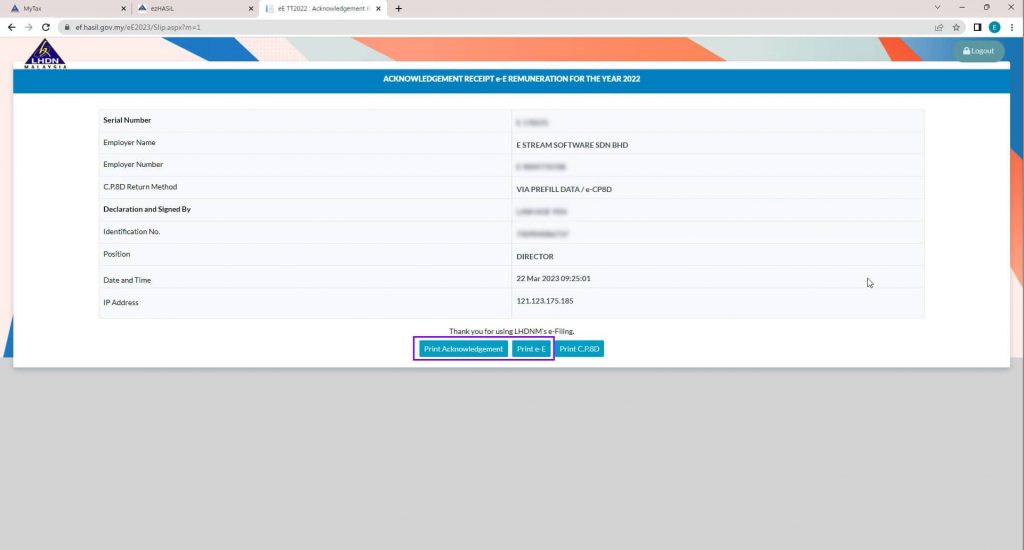Switch to the MyTax tab

click(60, 8)
